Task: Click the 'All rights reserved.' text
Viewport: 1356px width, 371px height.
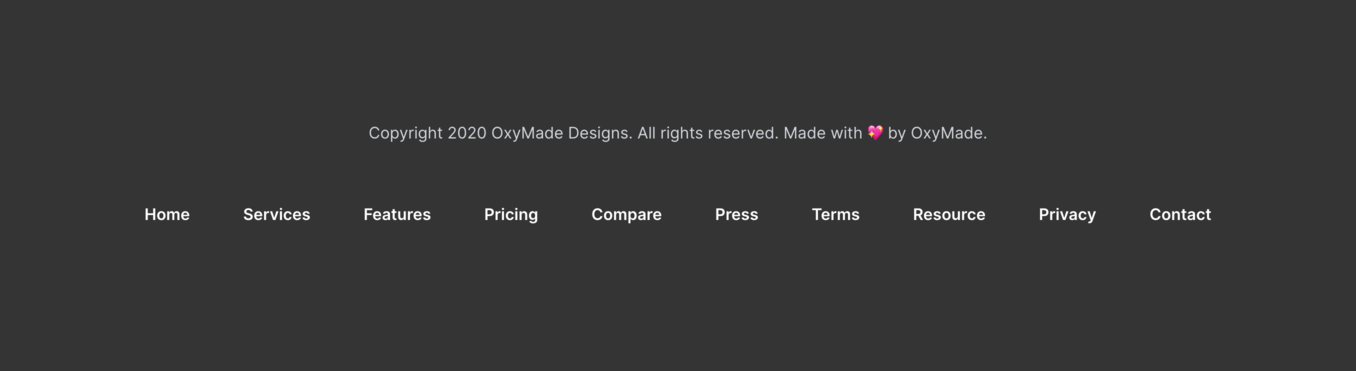Action: [x=708, y=133]
